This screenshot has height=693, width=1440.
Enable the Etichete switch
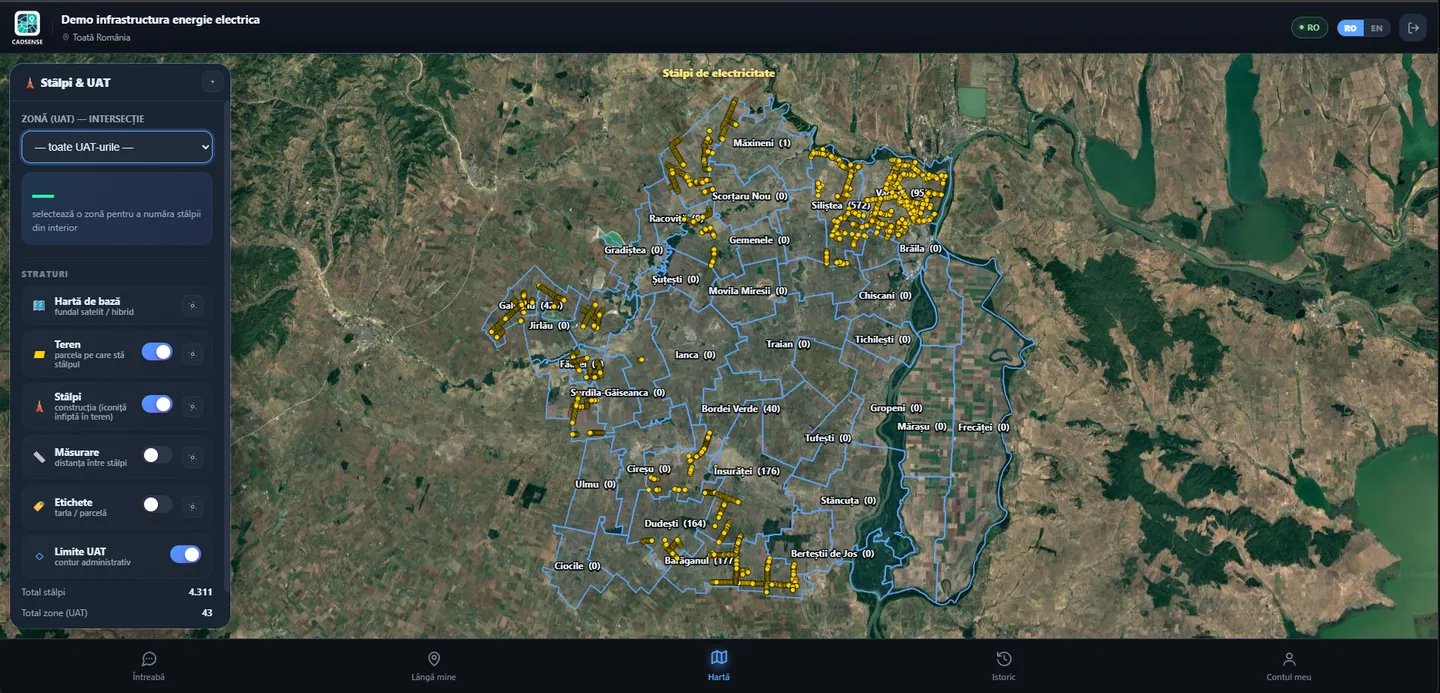157,505
